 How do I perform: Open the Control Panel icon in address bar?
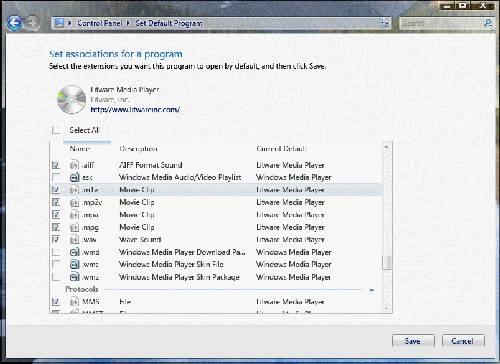coord(59,23)
